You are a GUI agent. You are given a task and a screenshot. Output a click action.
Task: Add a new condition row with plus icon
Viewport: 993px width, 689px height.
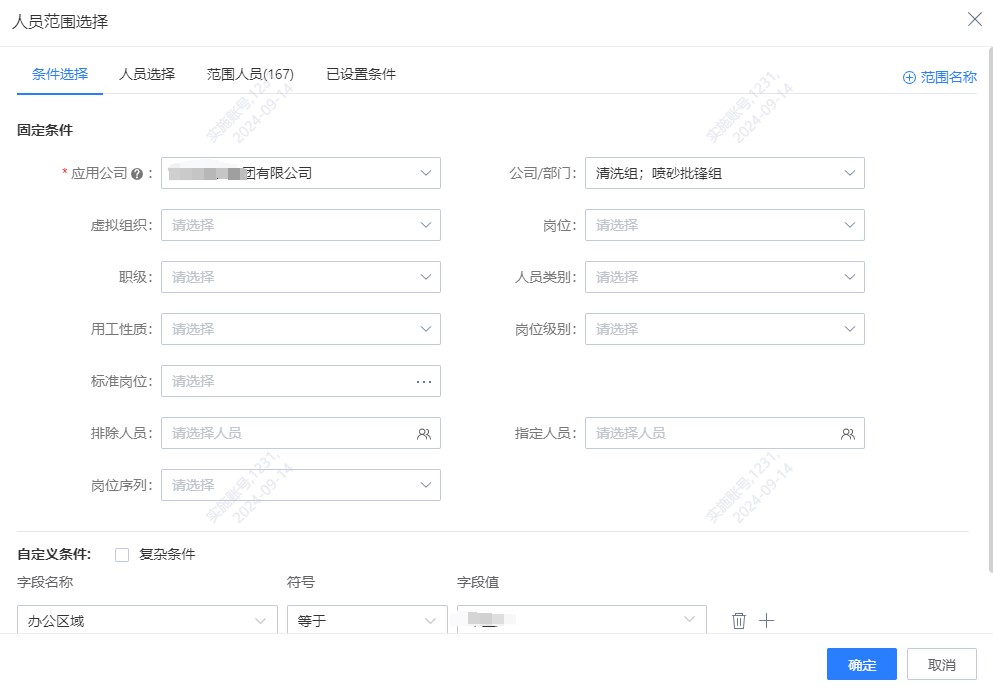pos(766,620)
